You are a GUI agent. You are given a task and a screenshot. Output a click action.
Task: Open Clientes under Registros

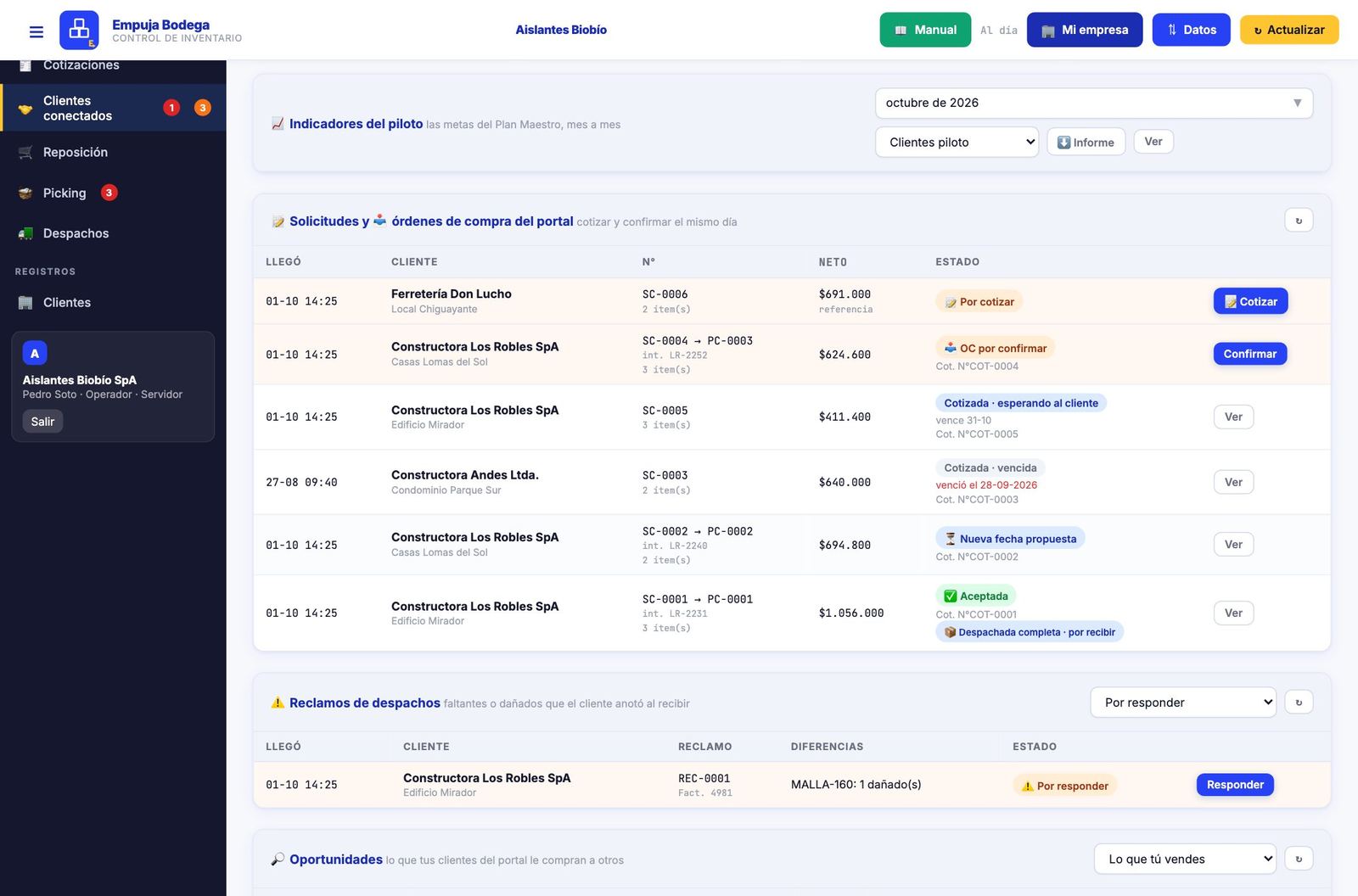coord(113,302)
